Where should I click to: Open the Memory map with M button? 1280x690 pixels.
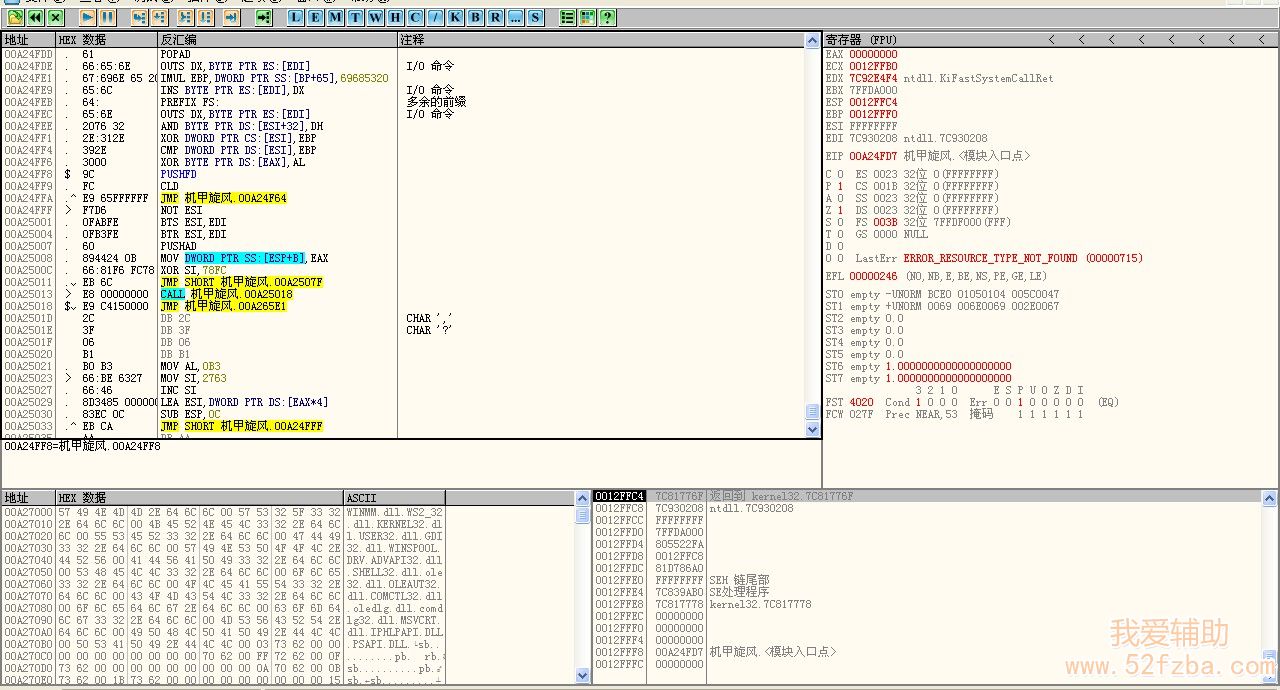point(336,17)
